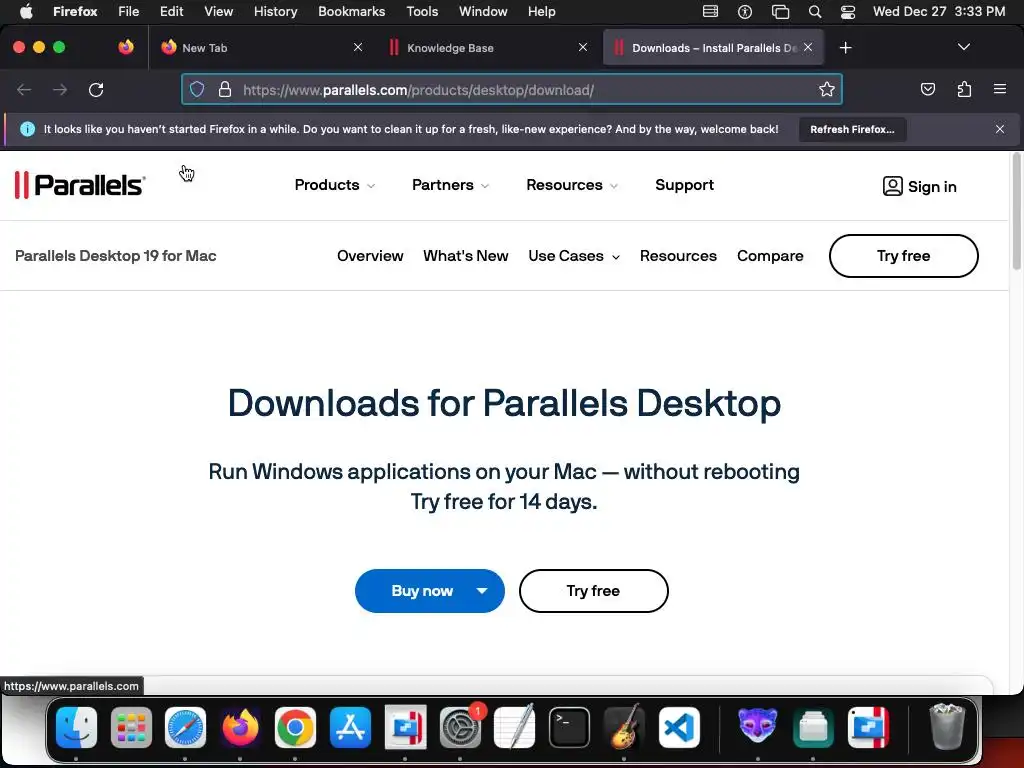This screenshot has width=1024, height=768.
Task: Open Spotlight search in the menu bar
Action: pos(814,11)
